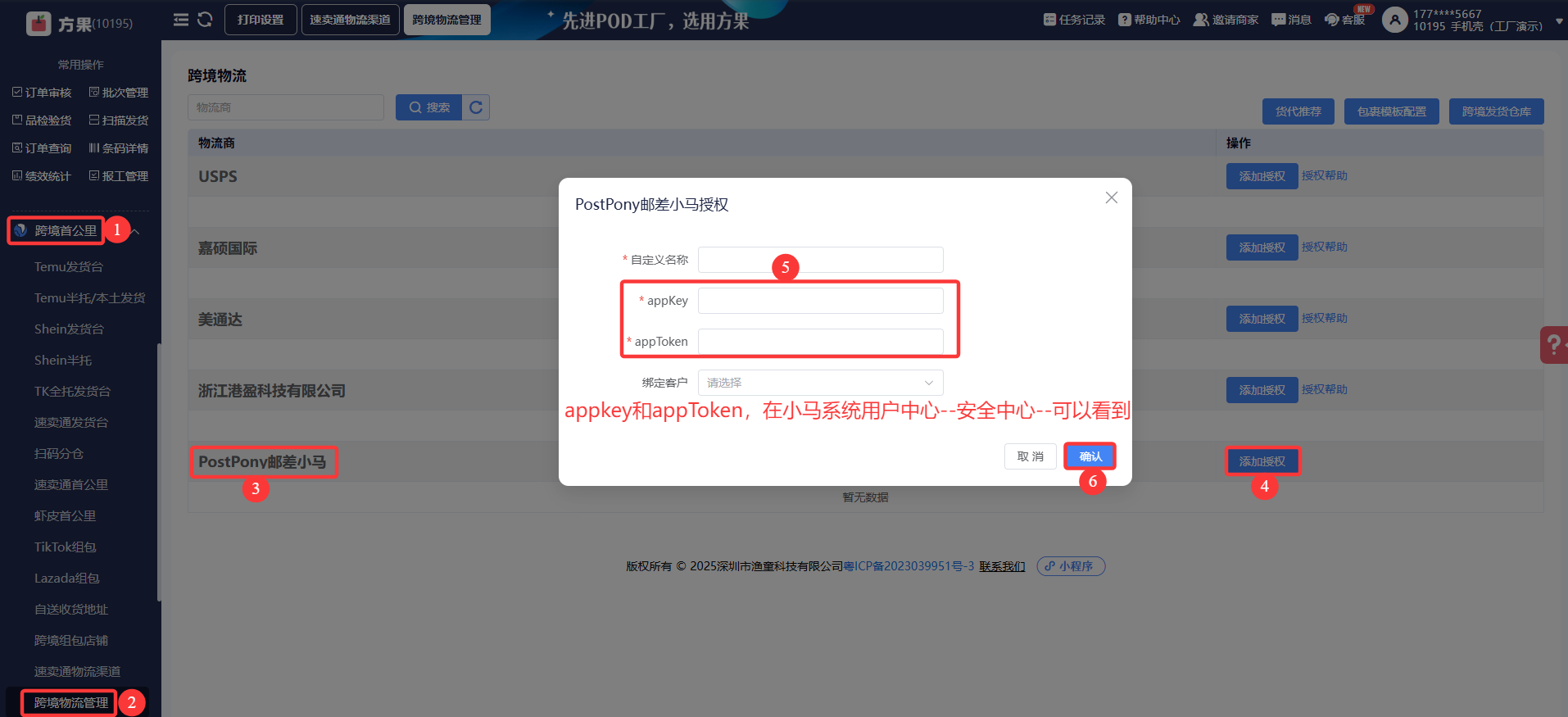This screenshot has width=1568, height=717.
Task: Select the 跨境物流管理 top tab
Action: click(447, 20)
